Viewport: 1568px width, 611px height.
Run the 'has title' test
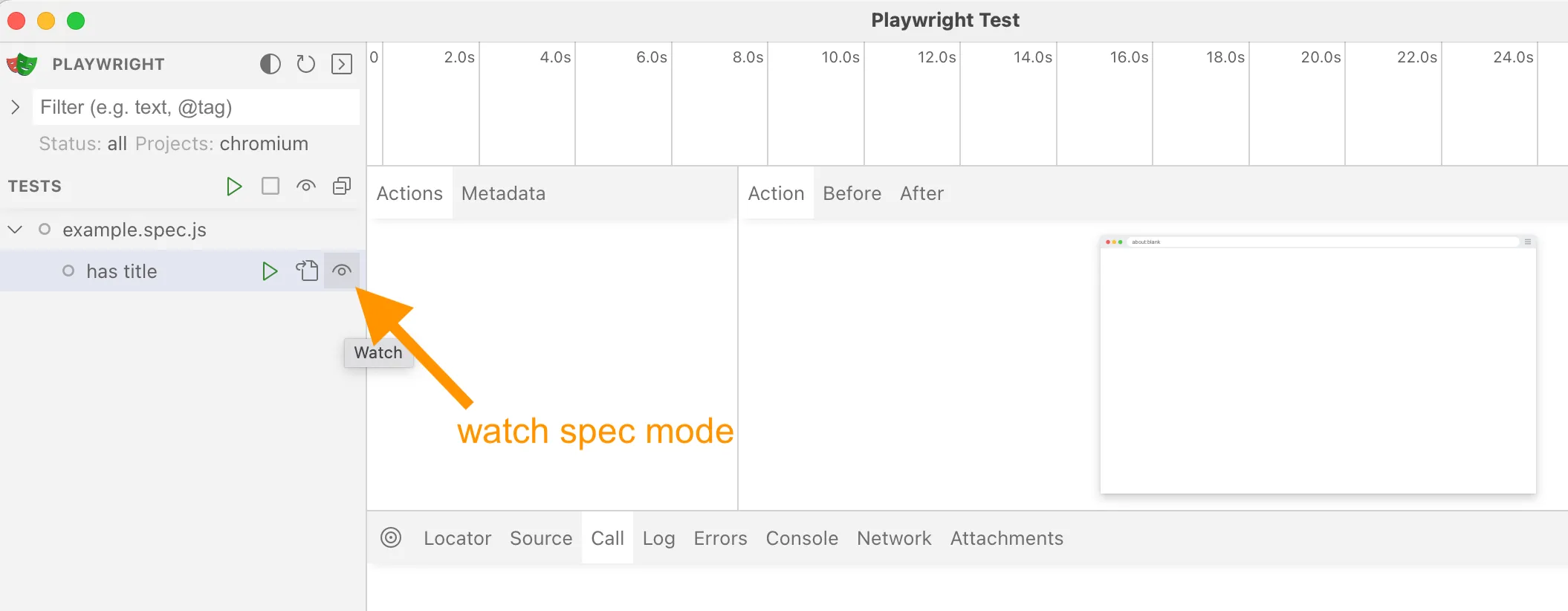pos(270,271)
